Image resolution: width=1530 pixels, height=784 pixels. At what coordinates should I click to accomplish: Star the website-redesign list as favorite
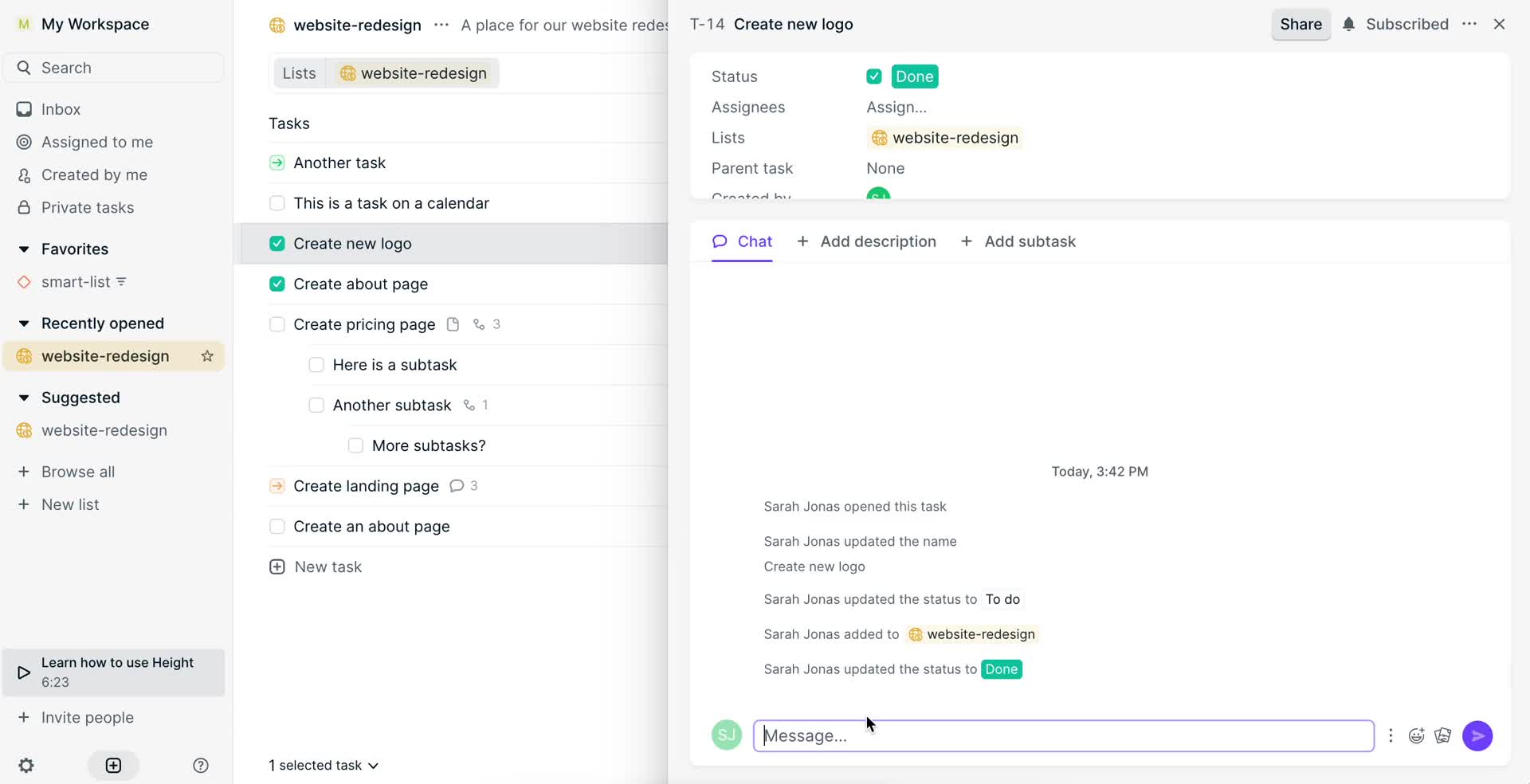tap(207, 356)
